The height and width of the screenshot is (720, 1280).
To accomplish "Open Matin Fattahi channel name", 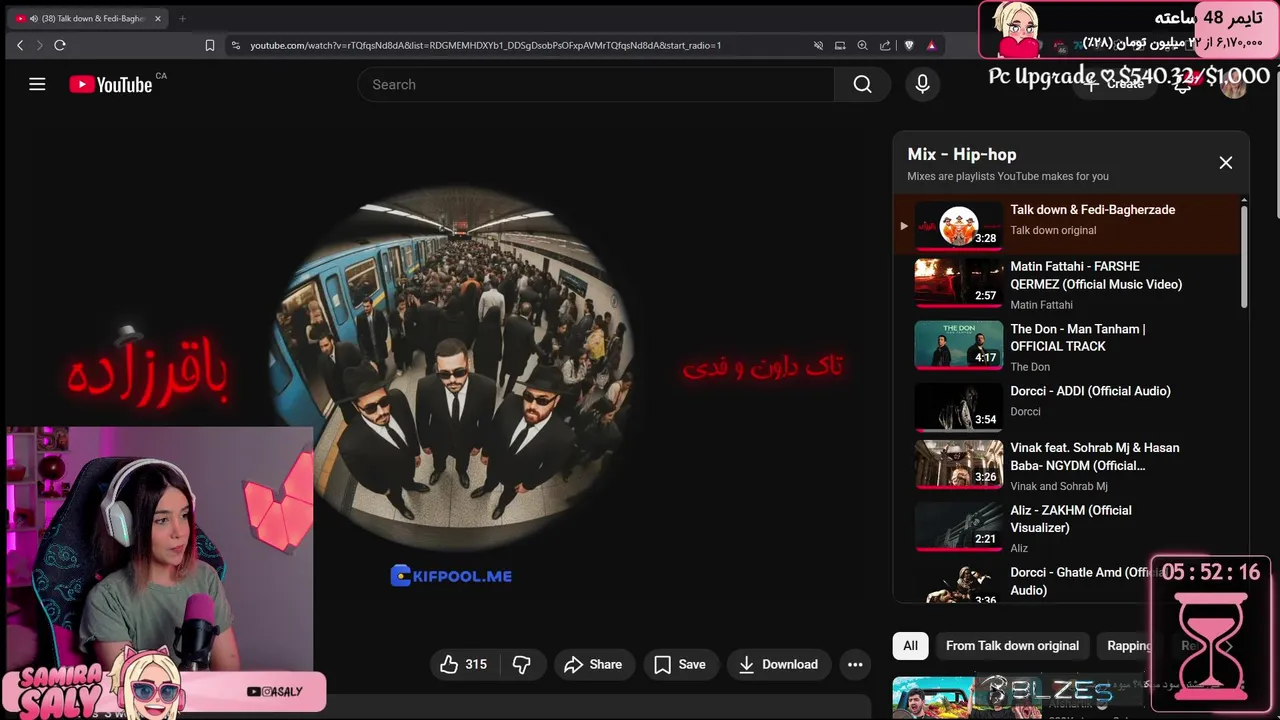I will coord(1041,305).
